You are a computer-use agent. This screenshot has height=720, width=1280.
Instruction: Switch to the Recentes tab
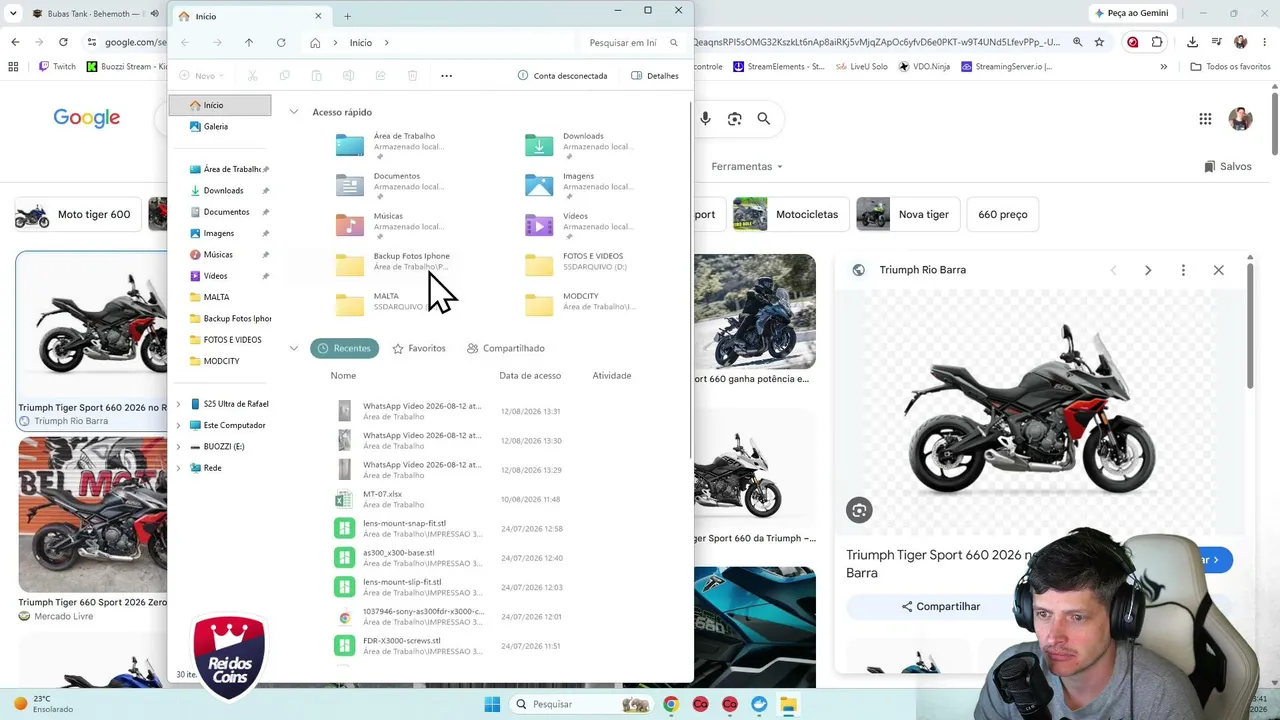pos(345,348)
